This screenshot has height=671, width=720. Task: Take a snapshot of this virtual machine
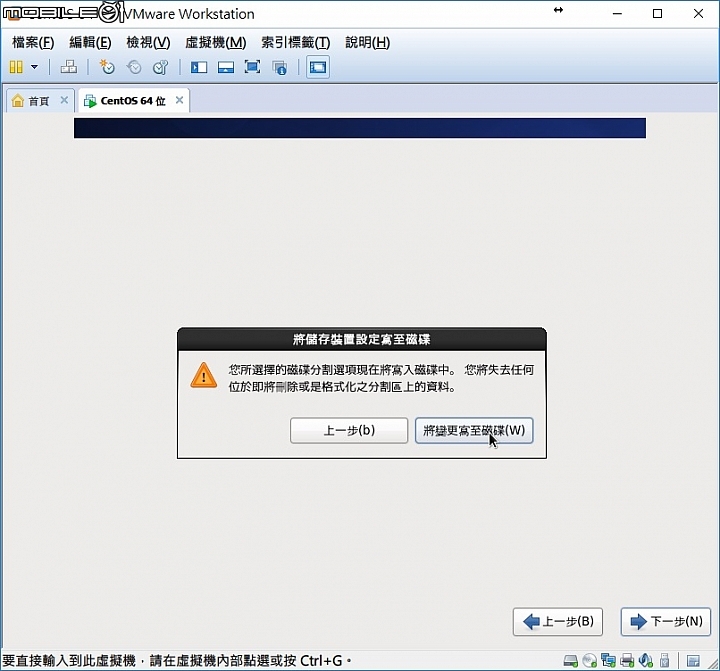pos(107,67)
